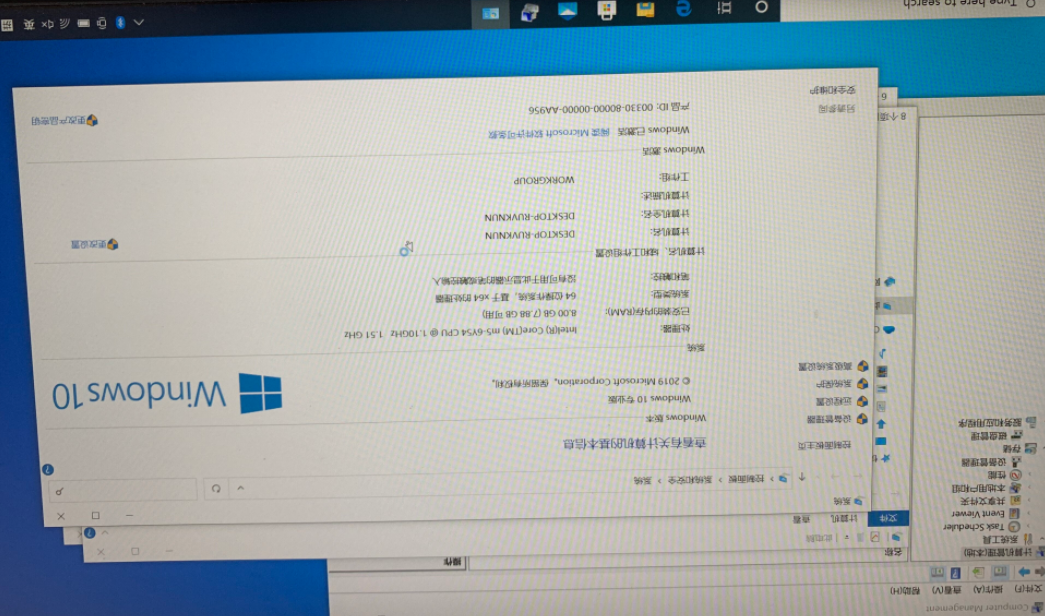Select 磁盘管理 in the console tree

988,436
